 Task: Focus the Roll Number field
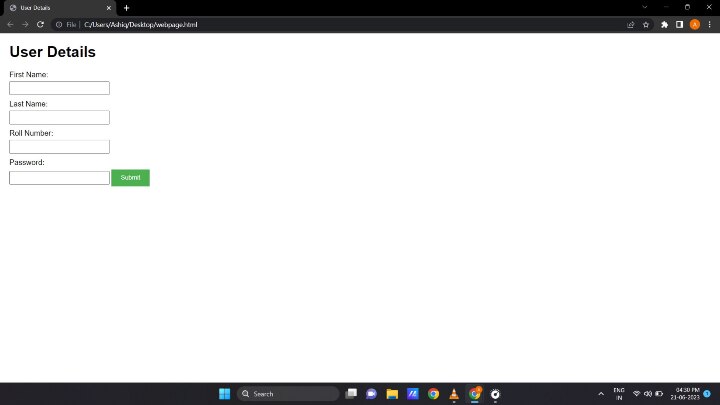tap(59, 147)
